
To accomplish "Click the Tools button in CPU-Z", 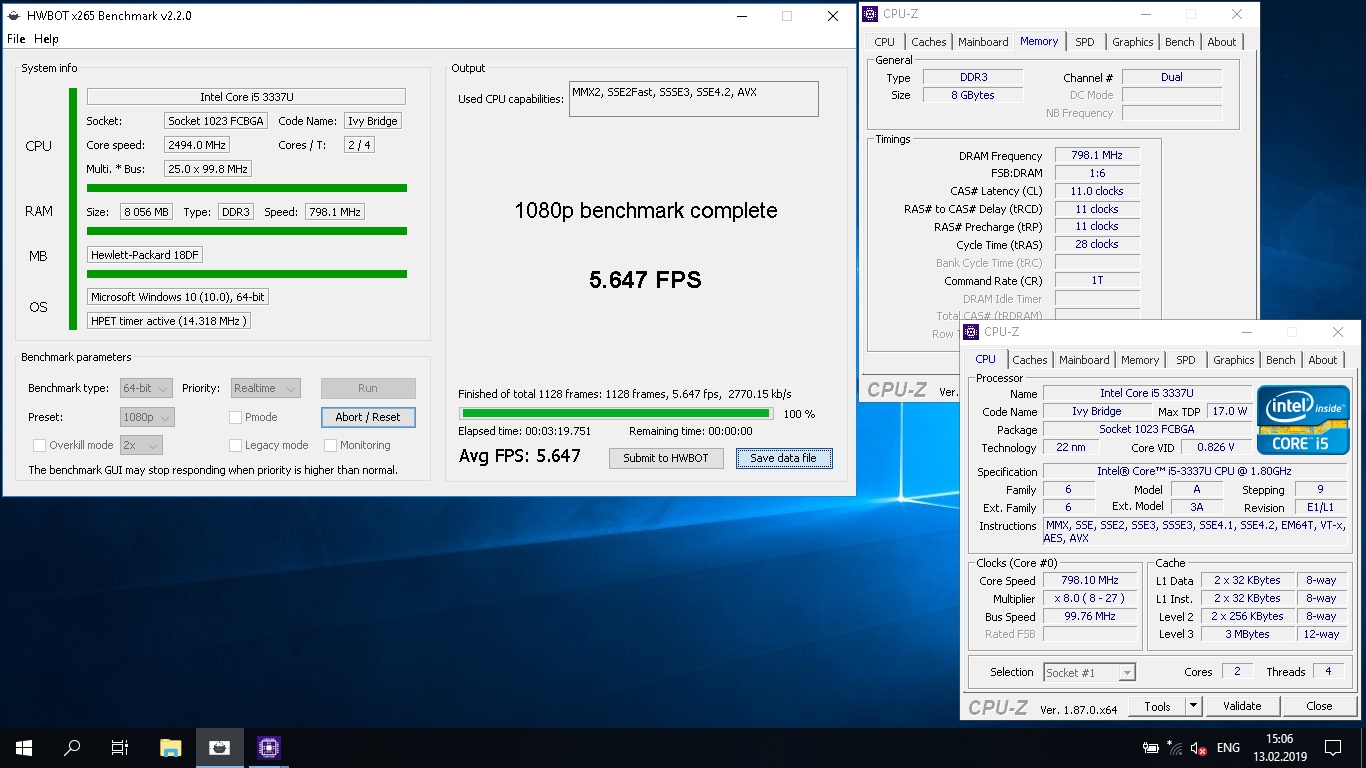I will tap(1157, 706).
